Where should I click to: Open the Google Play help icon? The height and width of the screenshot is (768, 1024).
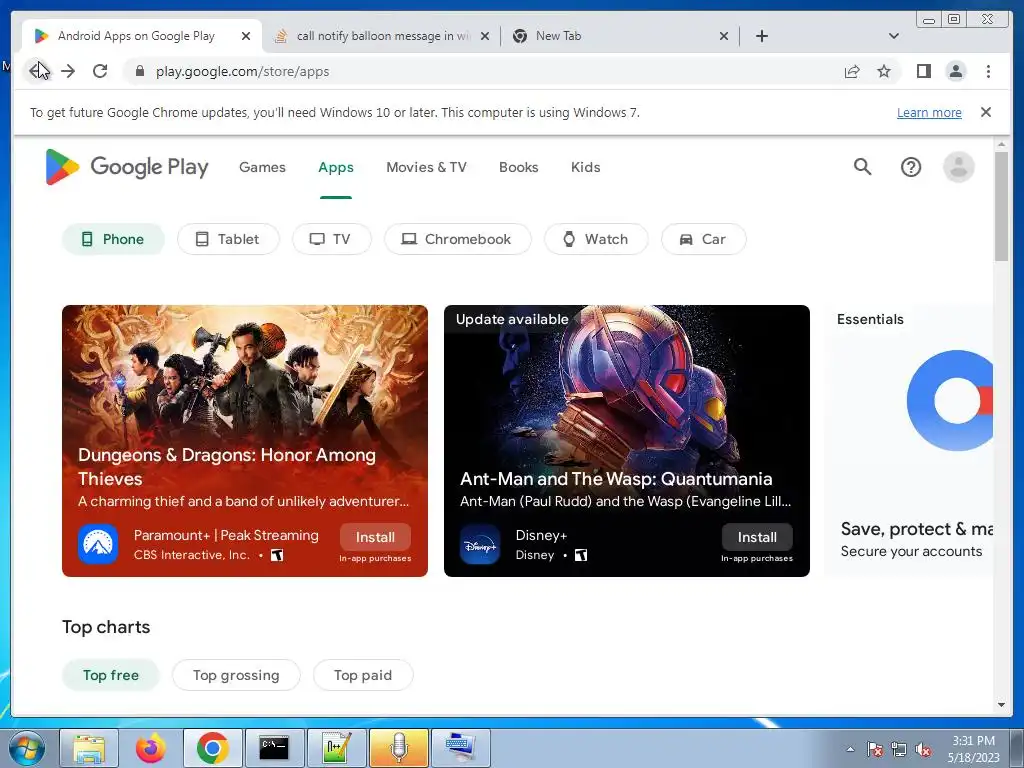tap(910, 167)
